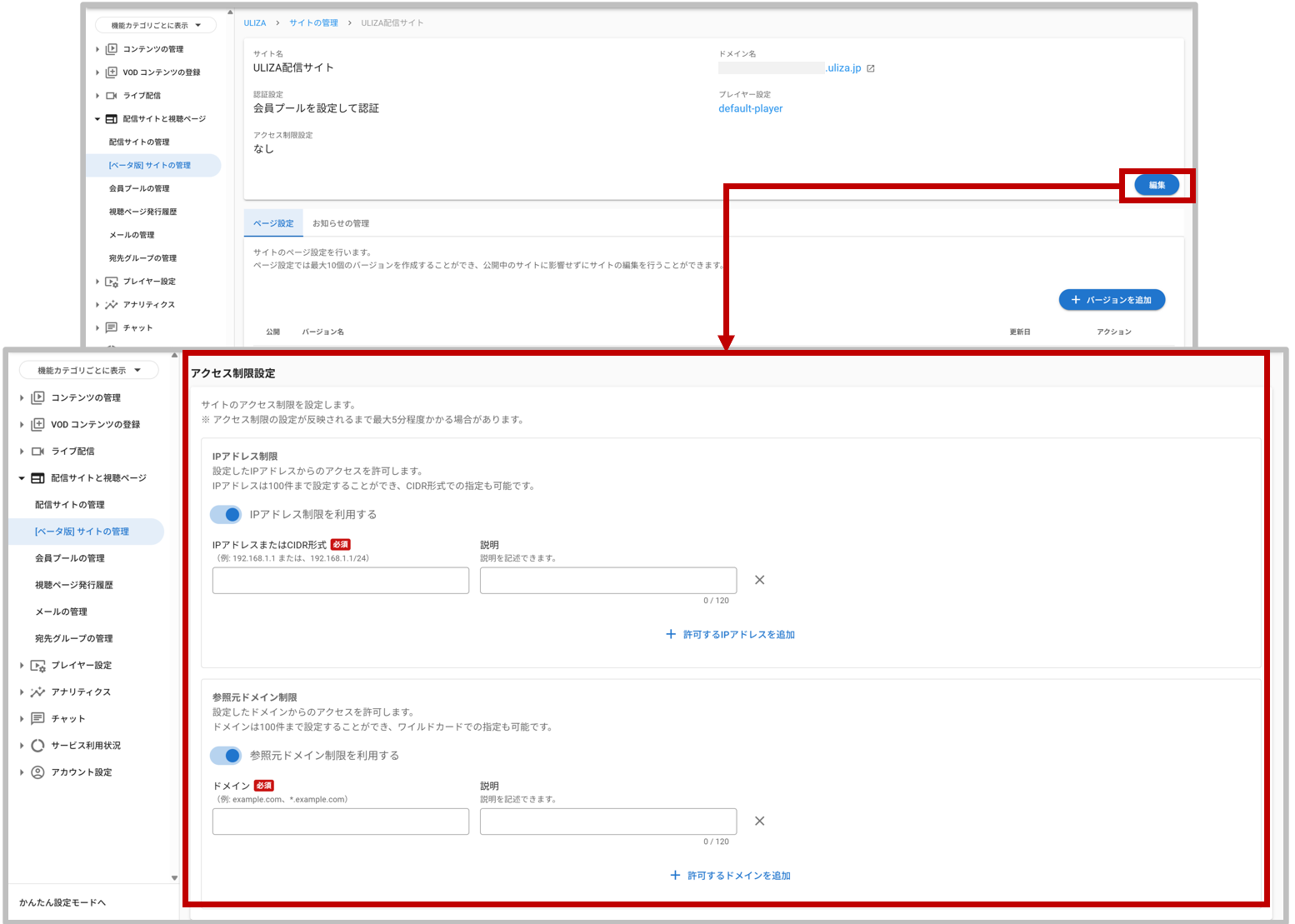This screenshot has width=1295, height=924.
Task: Expand the lower プレイヤー設定 tree arrow
Action: pyautogui.click(x=22, y=665)
